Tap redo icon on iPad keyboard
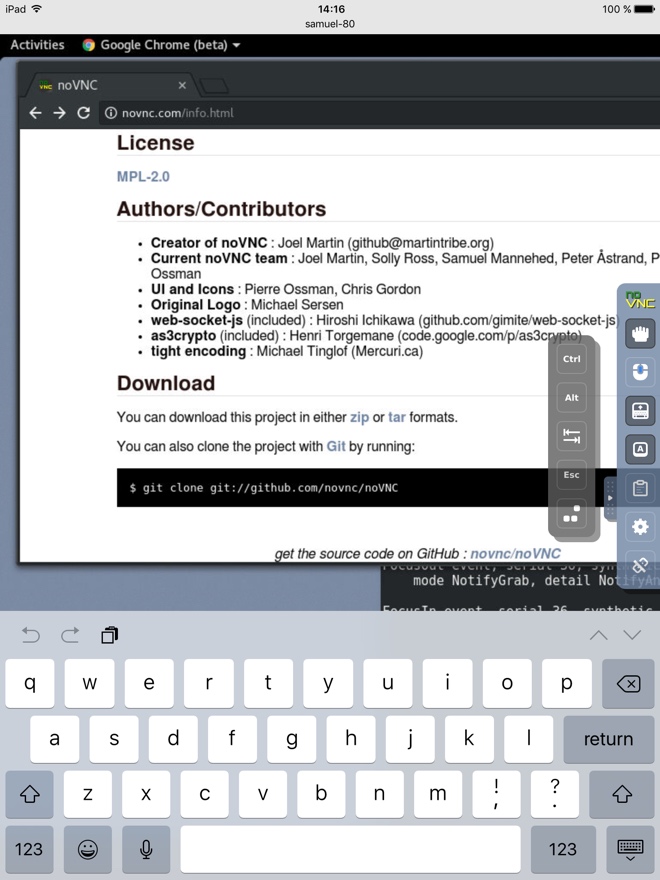Screen dimensions: 660x880 (x=70, y=635)
